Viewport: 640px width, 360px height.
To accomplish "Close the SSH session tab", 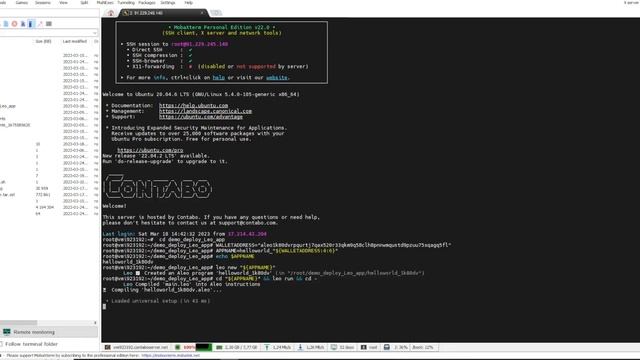I will tap(202, 13).
